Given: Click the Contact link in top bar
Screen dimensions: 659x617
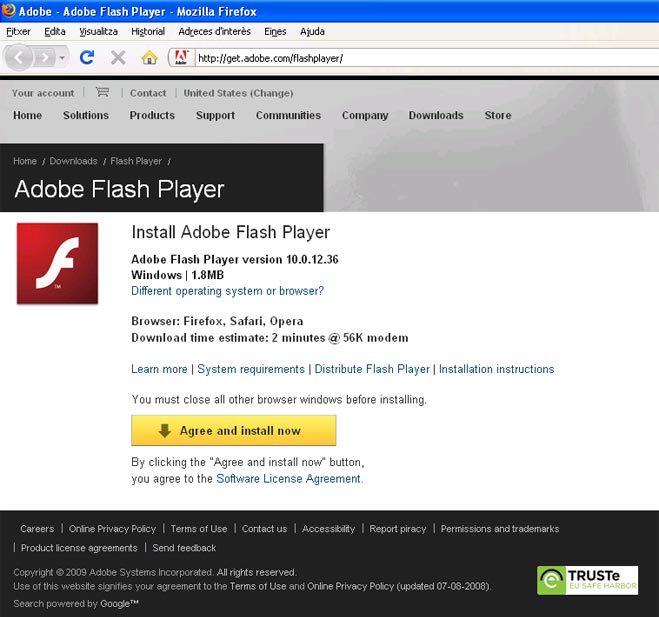Looking at the screenshot, I should [x=148, y=93].
